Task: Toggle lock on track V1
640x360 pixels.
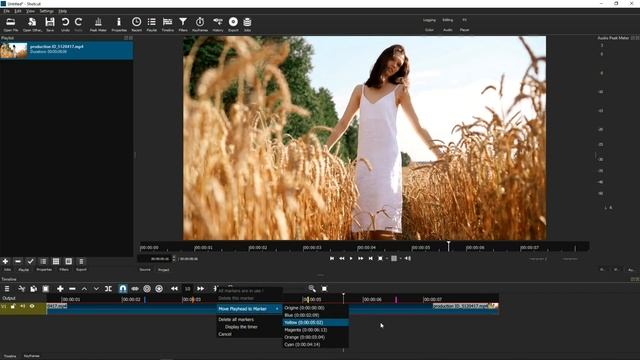Action: [x=13, y=307]
